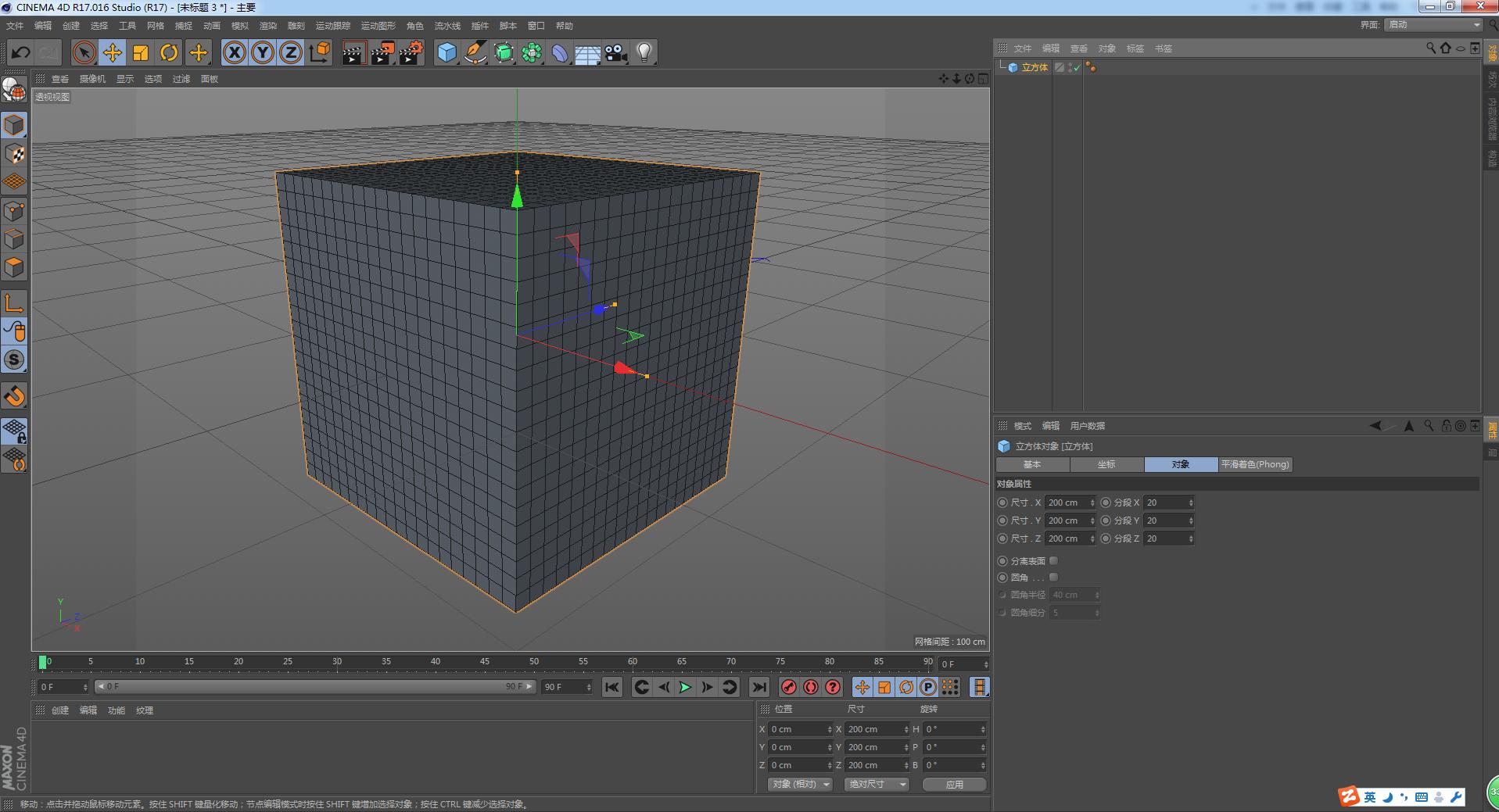Enable the 圆角 option checkbox
The height and width of the screenshot is (812, 1499).
pyautogui.click(x=1053, y=578)
